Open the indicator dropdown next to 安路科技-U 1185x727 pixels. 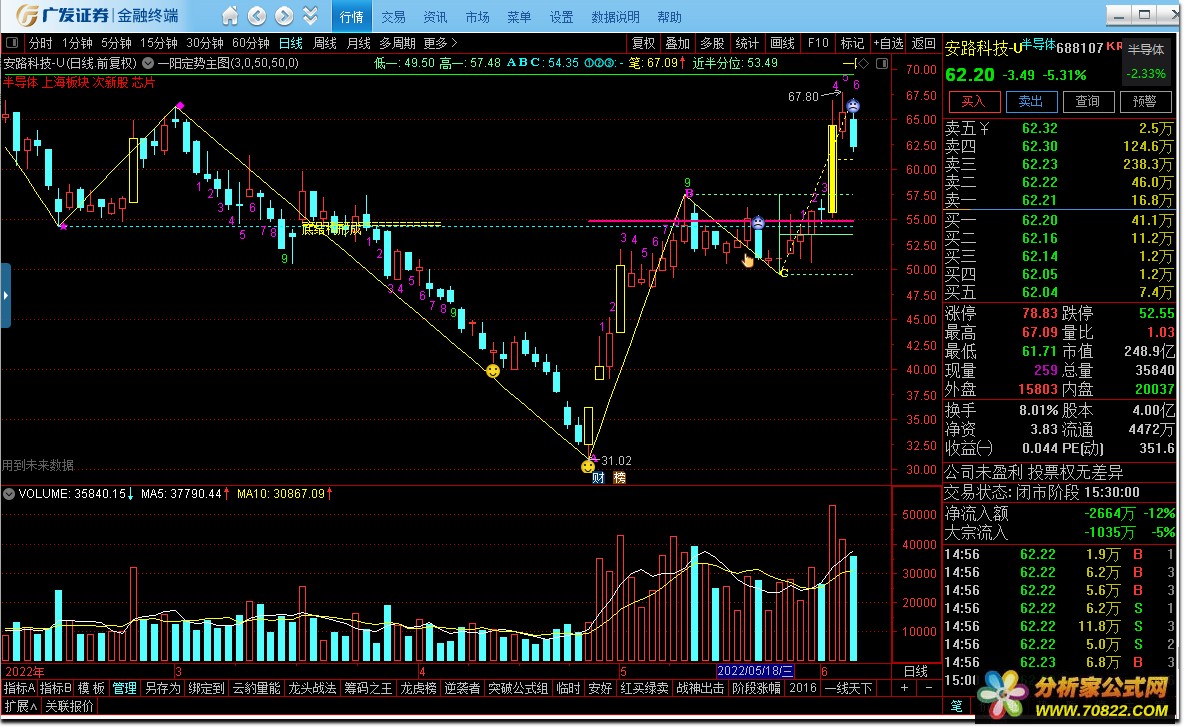click(x=147, y=63)
